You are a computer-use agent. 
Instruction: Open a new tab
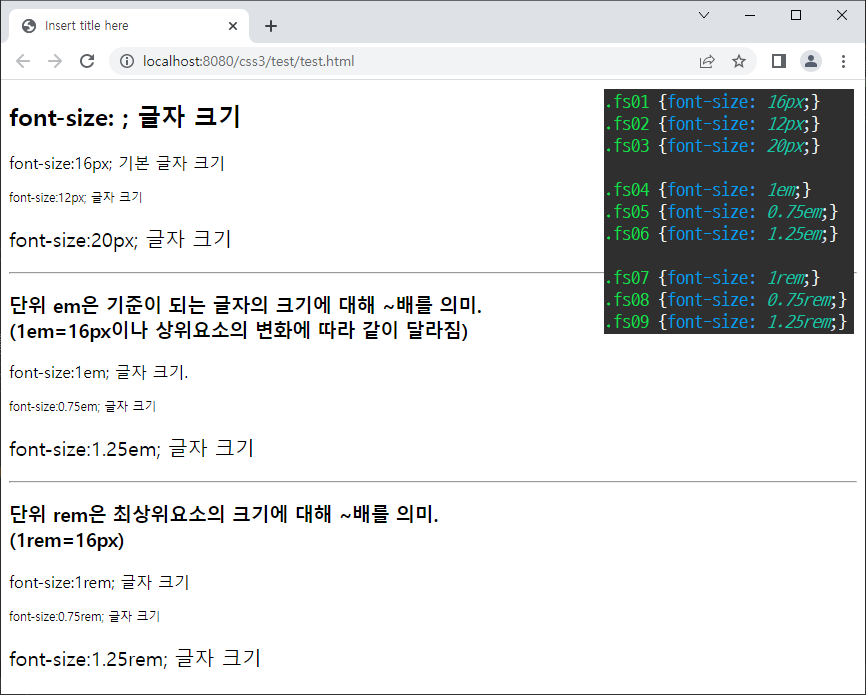(x=271, y=26)
